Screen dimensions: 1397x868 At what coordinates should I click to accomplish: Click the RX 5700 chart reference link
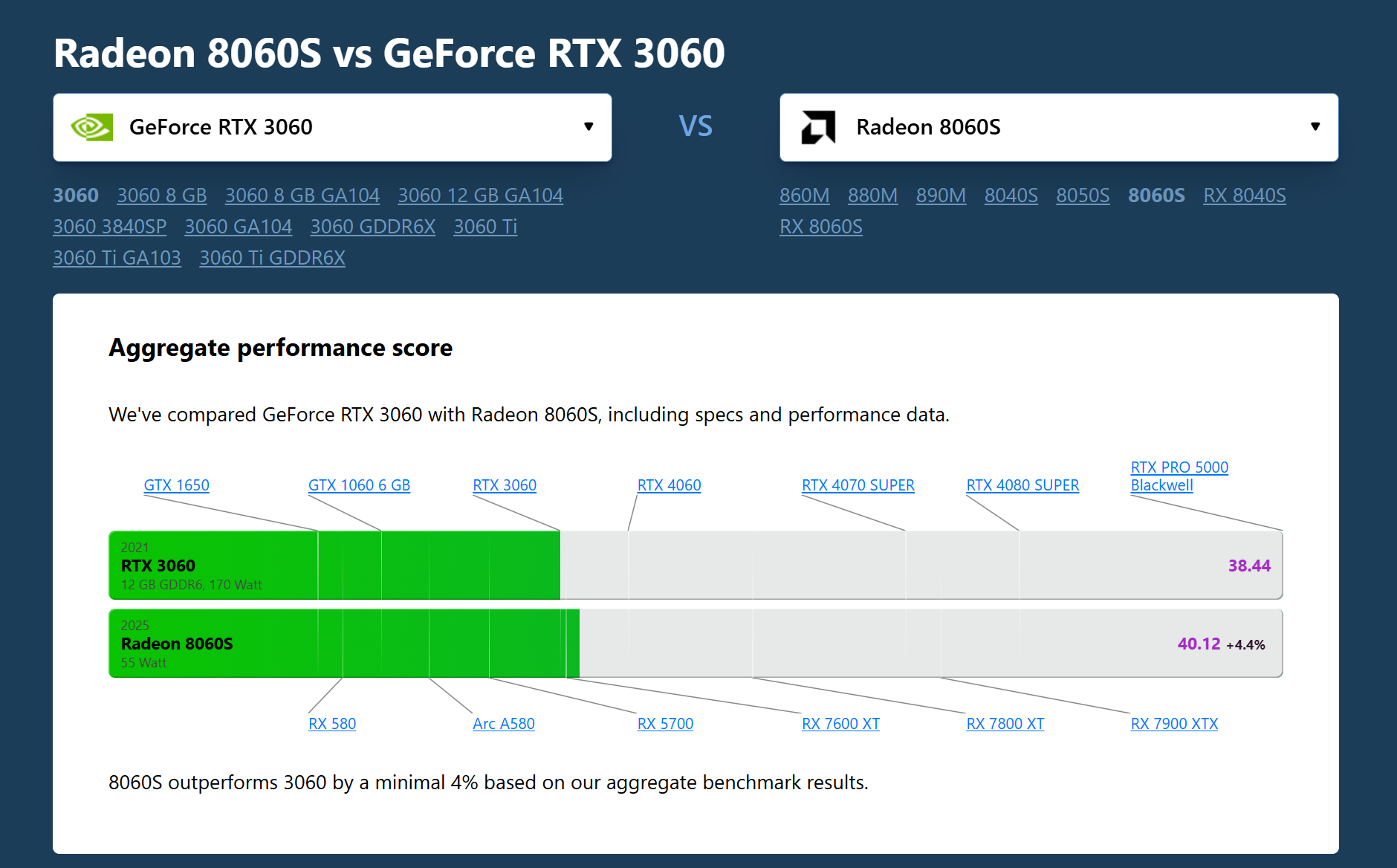click(666, 724)
